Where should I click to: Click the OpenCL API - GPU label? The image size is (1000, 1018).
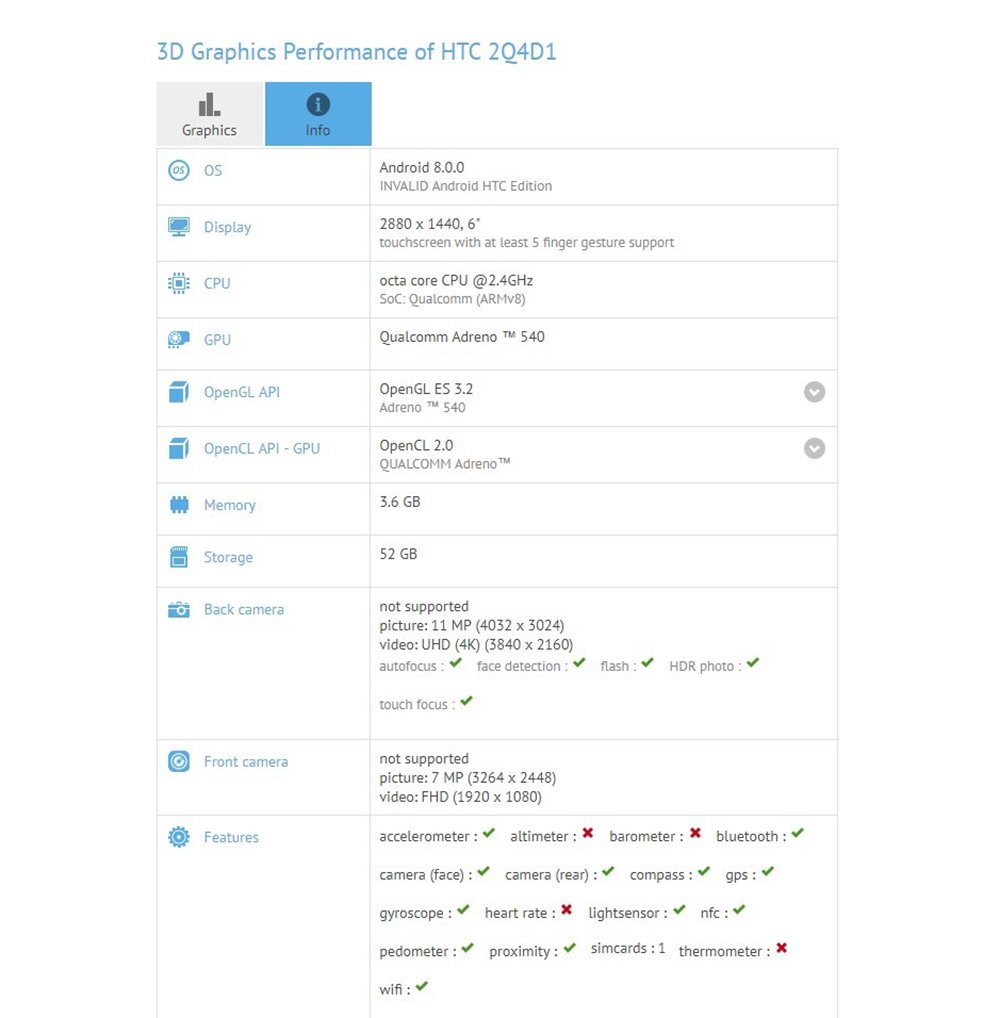[262, 449]
